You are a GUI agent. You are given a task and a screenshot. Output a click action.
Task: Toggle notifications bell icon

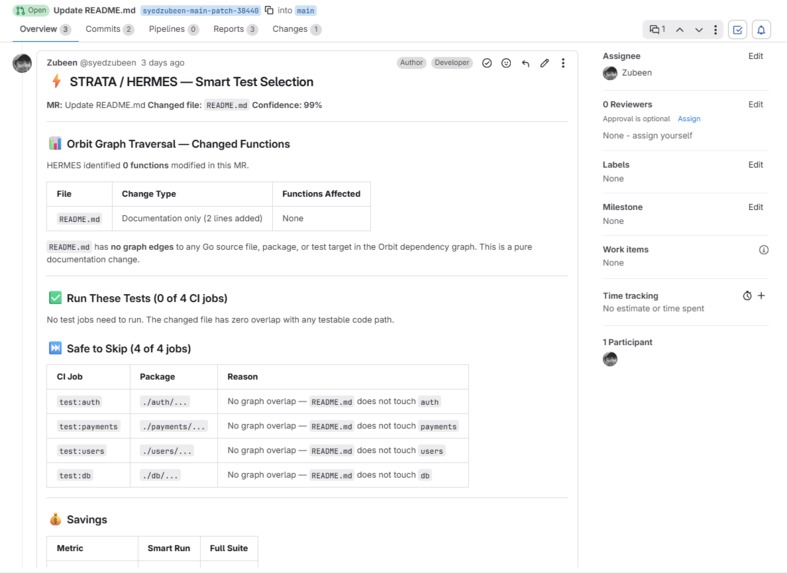click(761, 30)
